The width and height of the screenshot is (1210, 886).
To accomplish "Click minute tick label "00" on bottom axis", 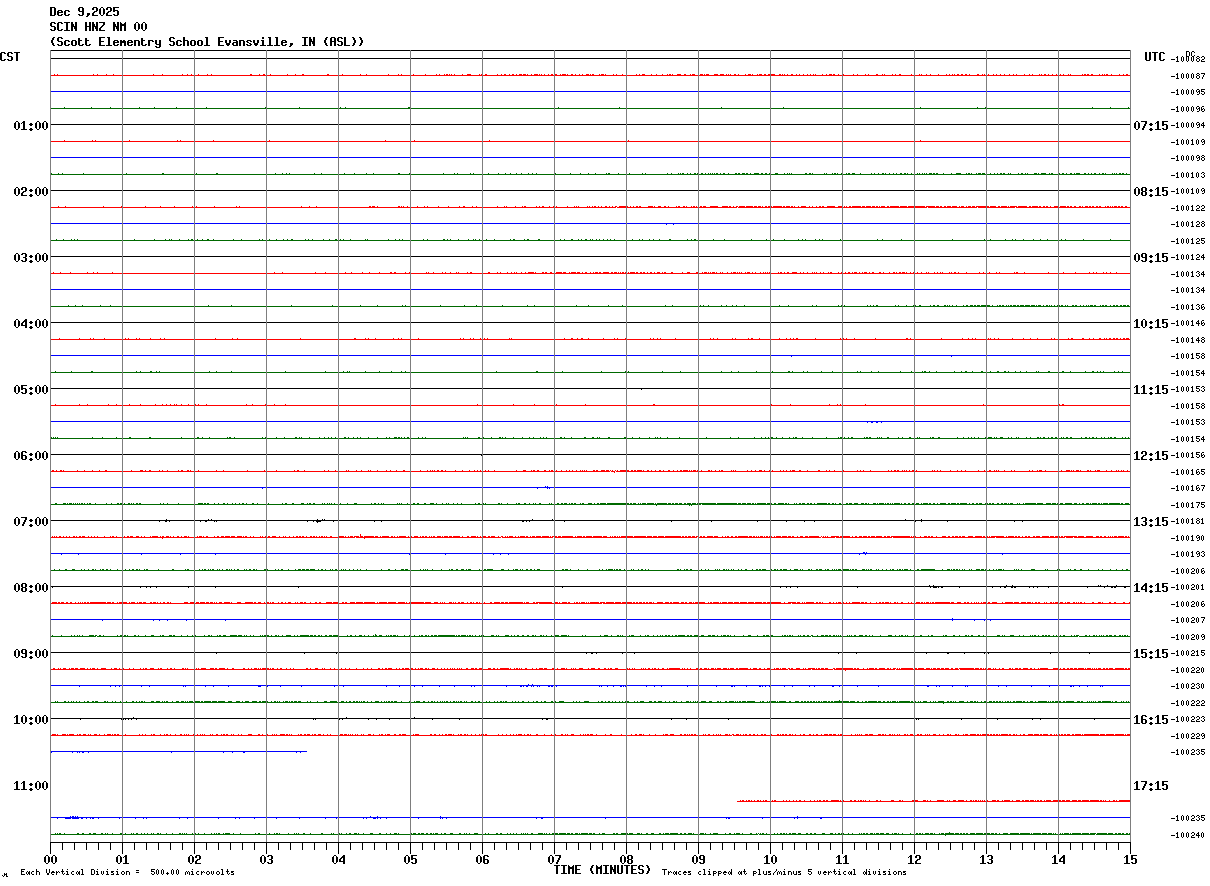I will 50,860.
